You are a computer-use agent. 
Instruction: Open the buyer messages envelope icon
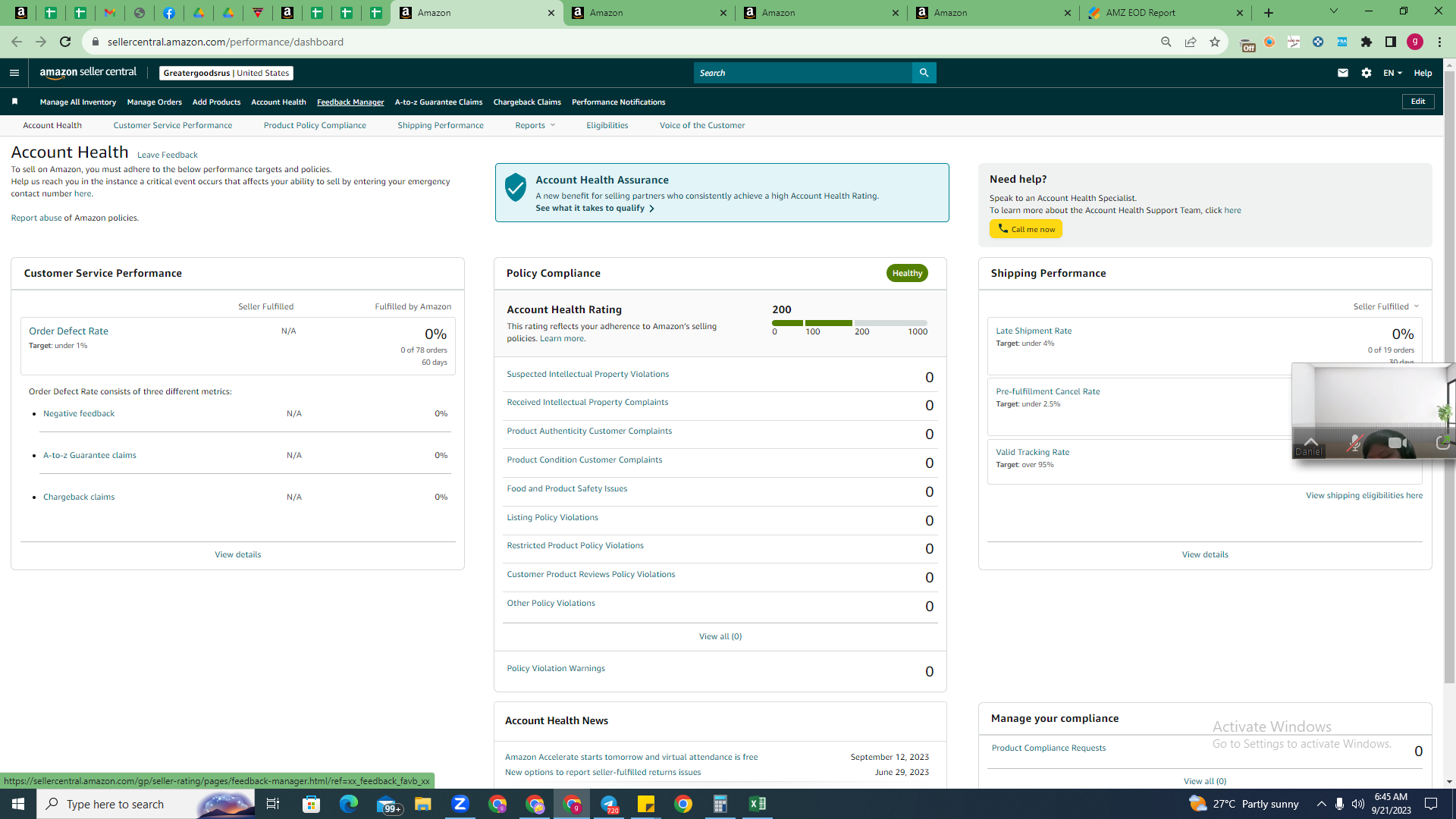(x=1343, y=73)
